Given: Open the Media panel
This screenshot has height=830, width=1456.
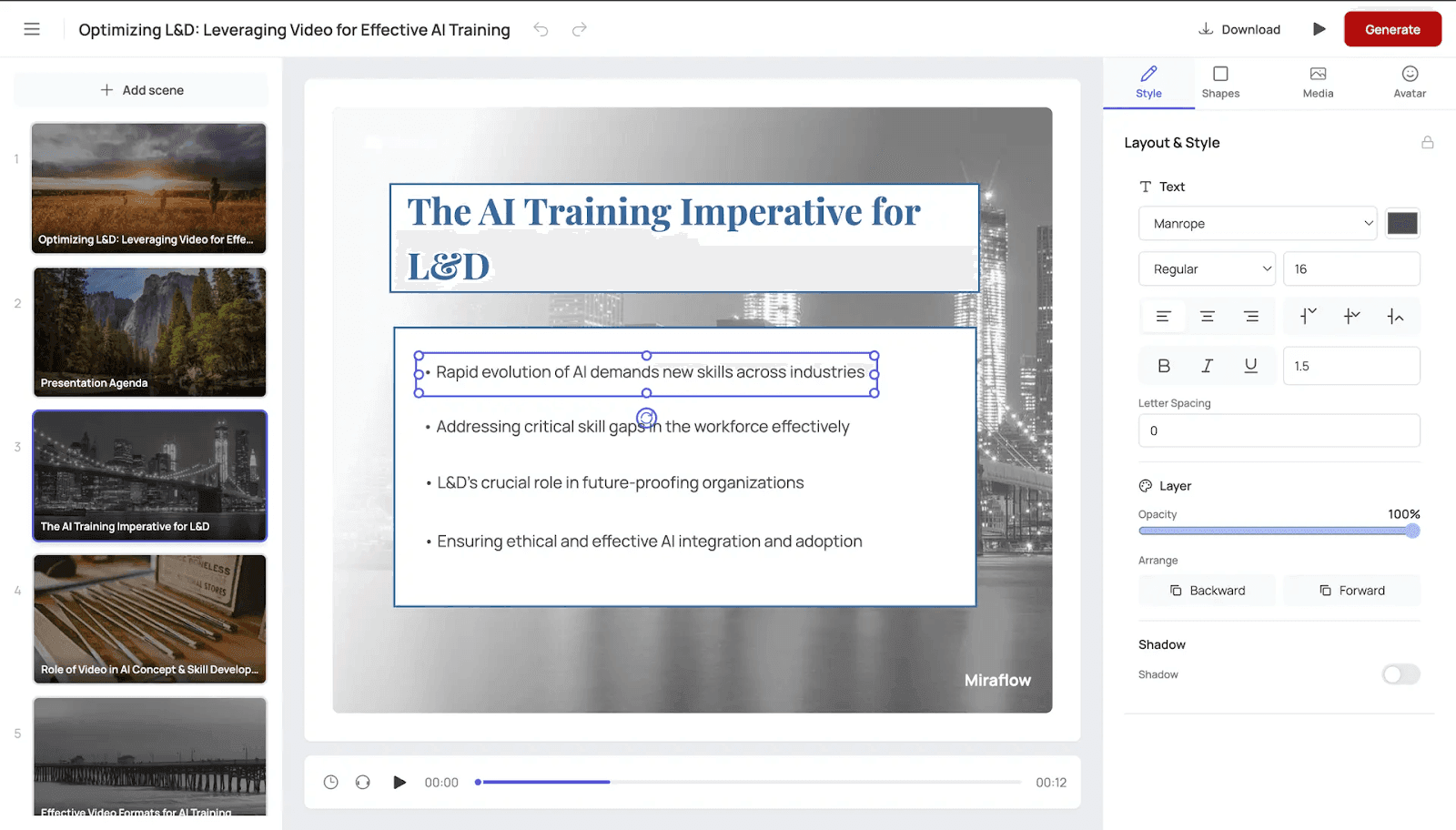Looking at the screenshot, I should pyautogui.click(x=1317, y=82).
